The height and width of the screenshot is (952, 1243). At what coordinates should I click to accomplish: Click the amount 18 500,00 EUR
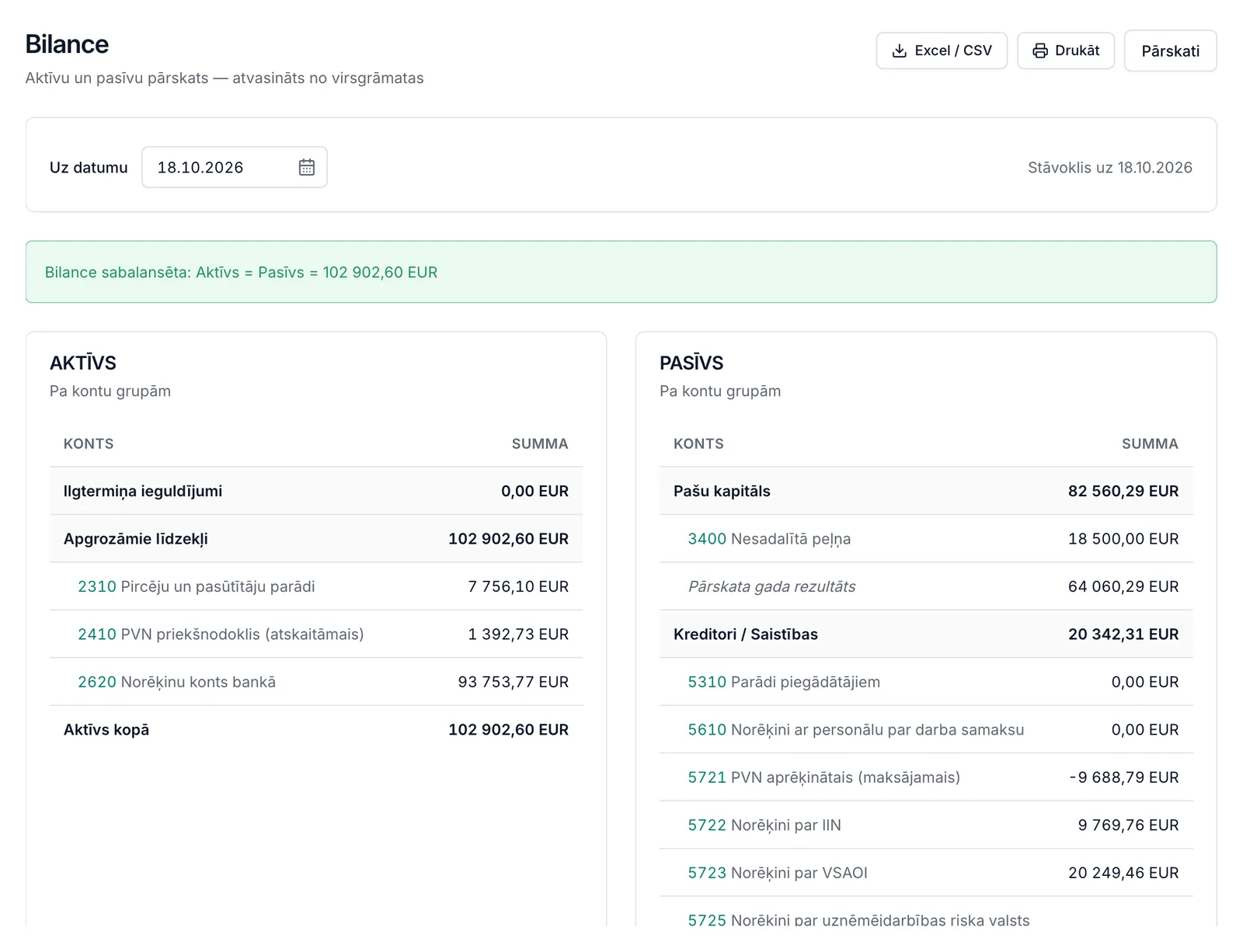pos(1123,539)
